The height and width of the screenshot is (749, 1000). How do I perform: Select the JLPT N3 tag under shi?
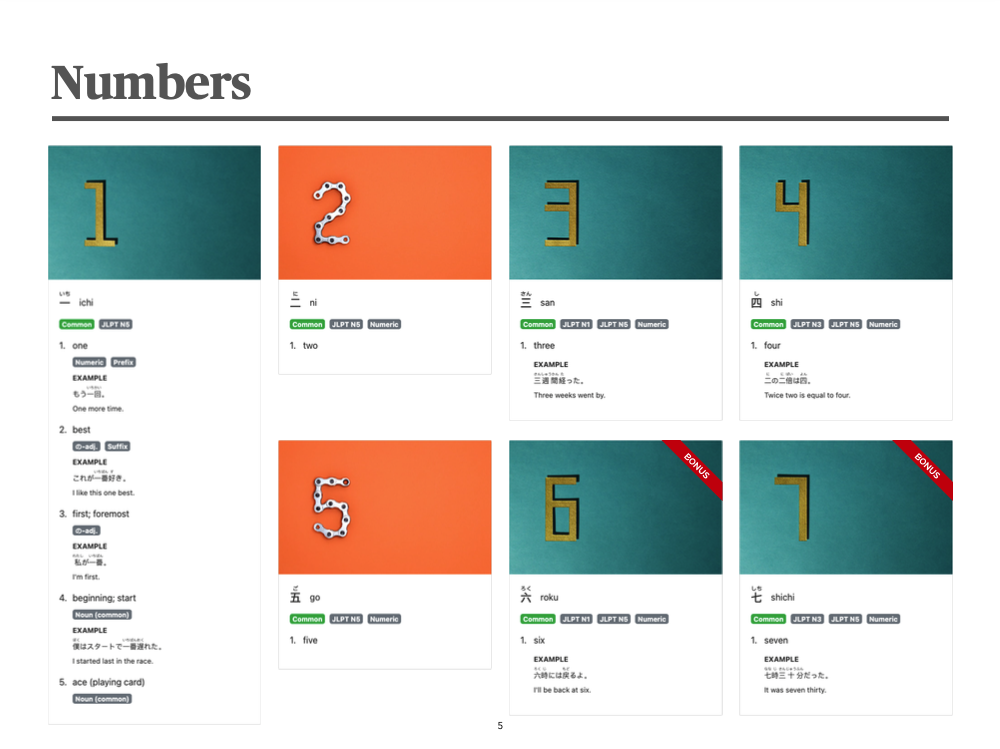coord(807,324)
